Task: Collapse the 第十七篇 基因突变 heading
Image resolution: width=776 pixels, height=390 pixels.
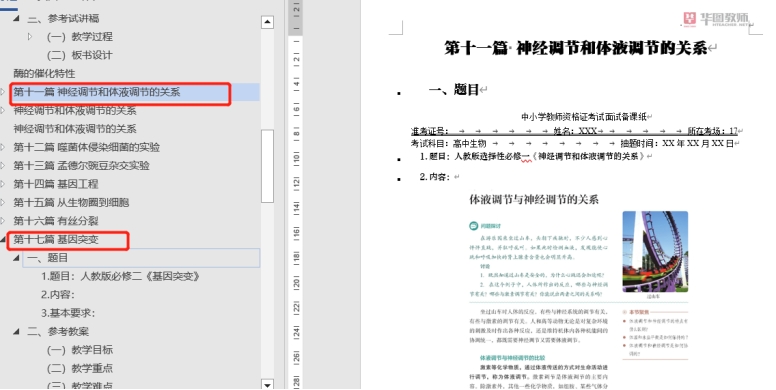Action: pyautogui.click(x=3, y=240)
